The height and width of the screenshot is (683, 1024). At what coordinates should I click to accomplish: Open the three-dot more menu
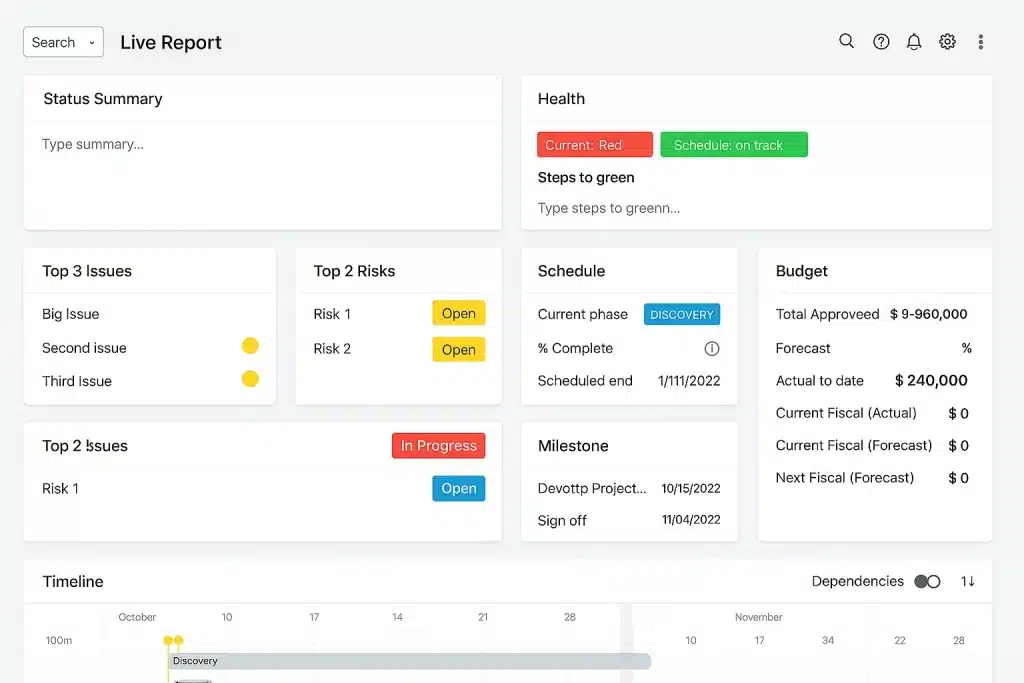(980, 42)
